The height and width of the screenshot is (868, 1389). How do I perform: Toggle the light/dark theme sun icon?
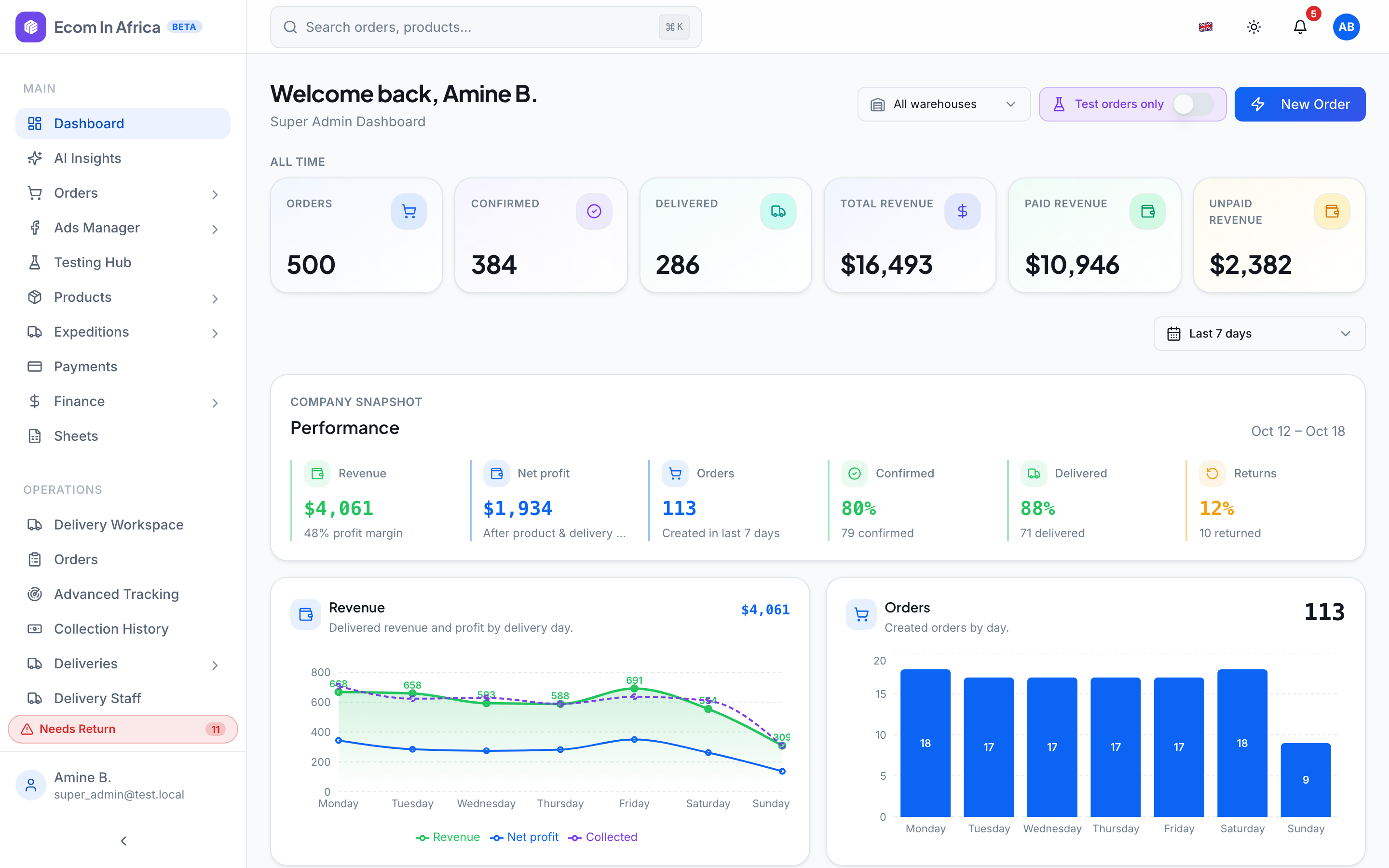tap(1253, 27)
